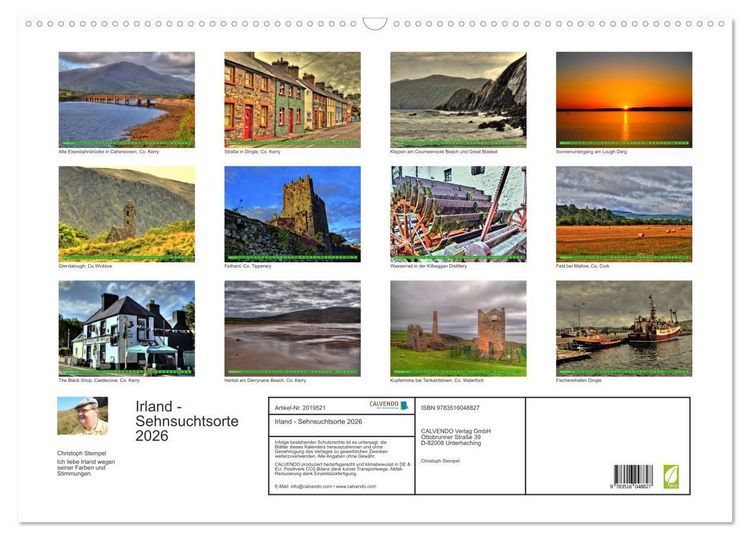Click the Lough Derg sunset photo
The height and width of the screenshot is (540, 750).
(624, 99)
